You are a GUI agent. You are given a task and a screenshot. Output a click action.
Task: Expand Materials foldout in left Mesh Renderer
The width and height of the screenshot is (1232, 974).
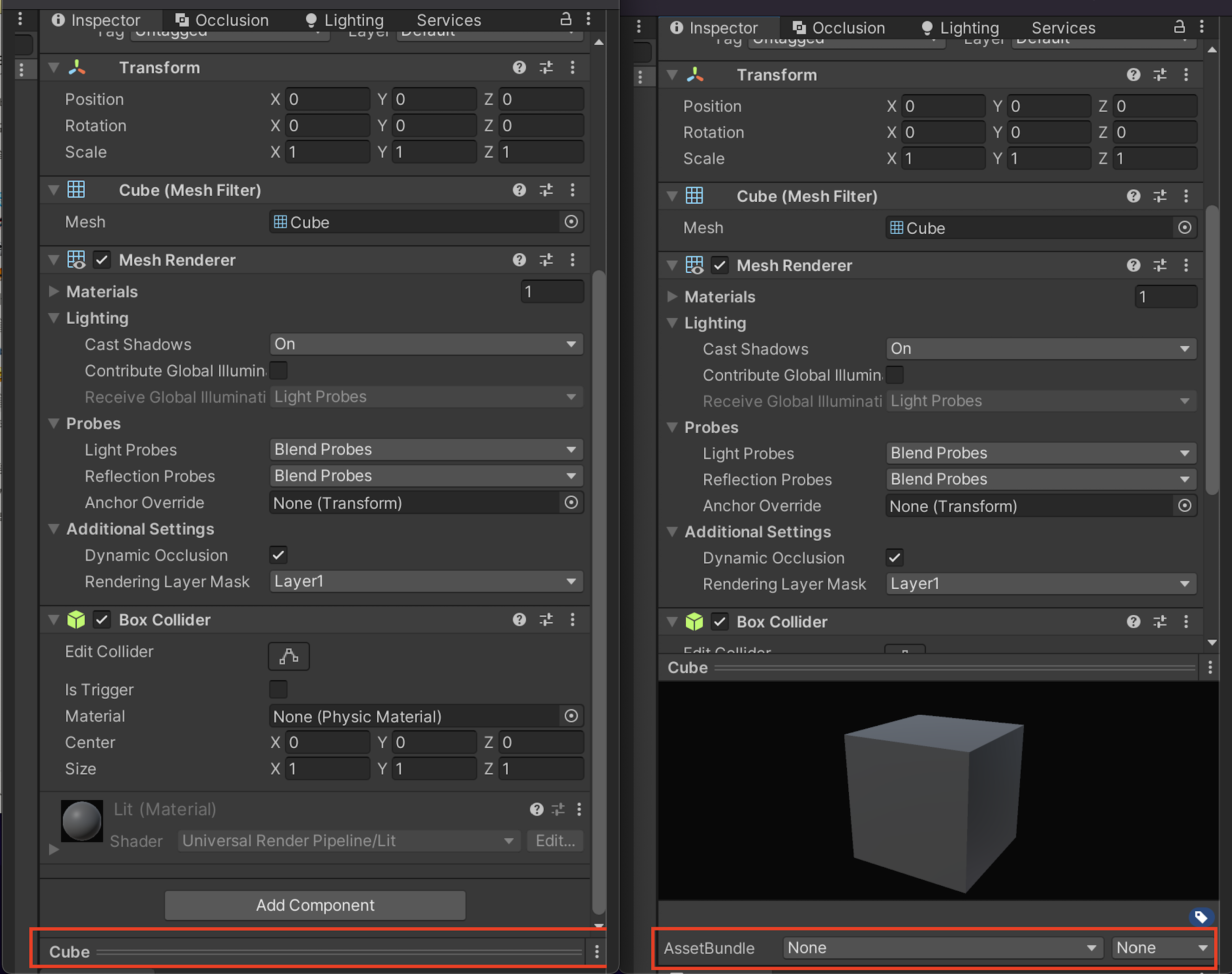coord(54,291)
